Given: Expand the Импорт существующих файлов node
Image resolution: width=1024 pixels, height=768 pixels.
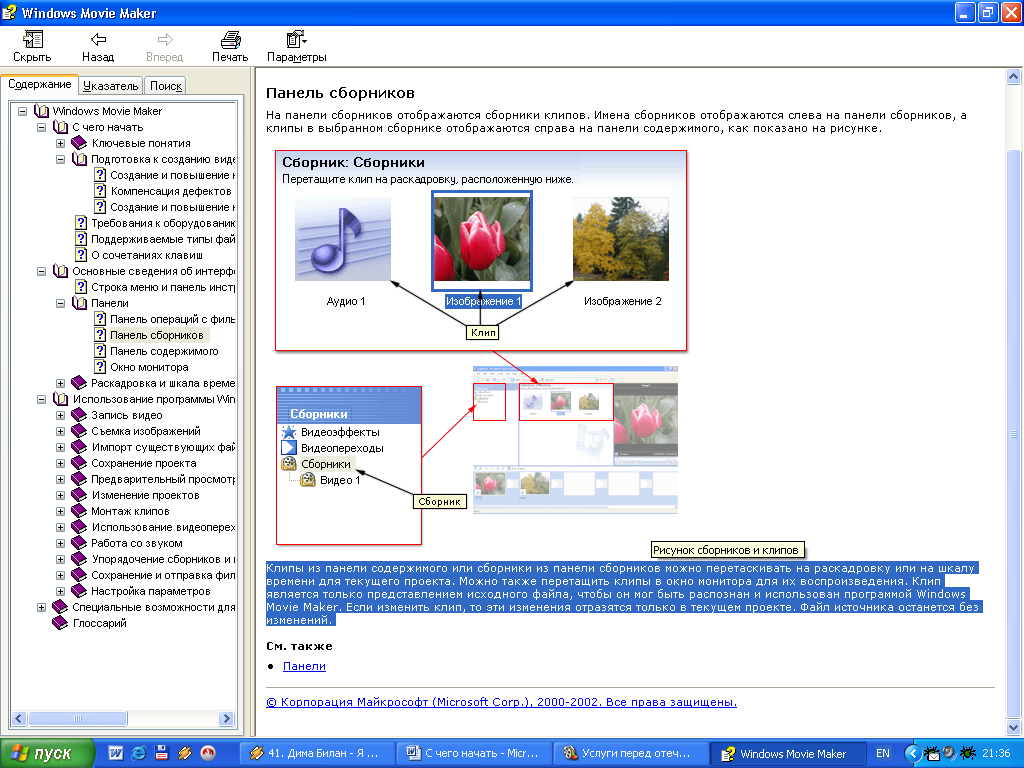Looking at the screenshot, I should pos(60,447).
